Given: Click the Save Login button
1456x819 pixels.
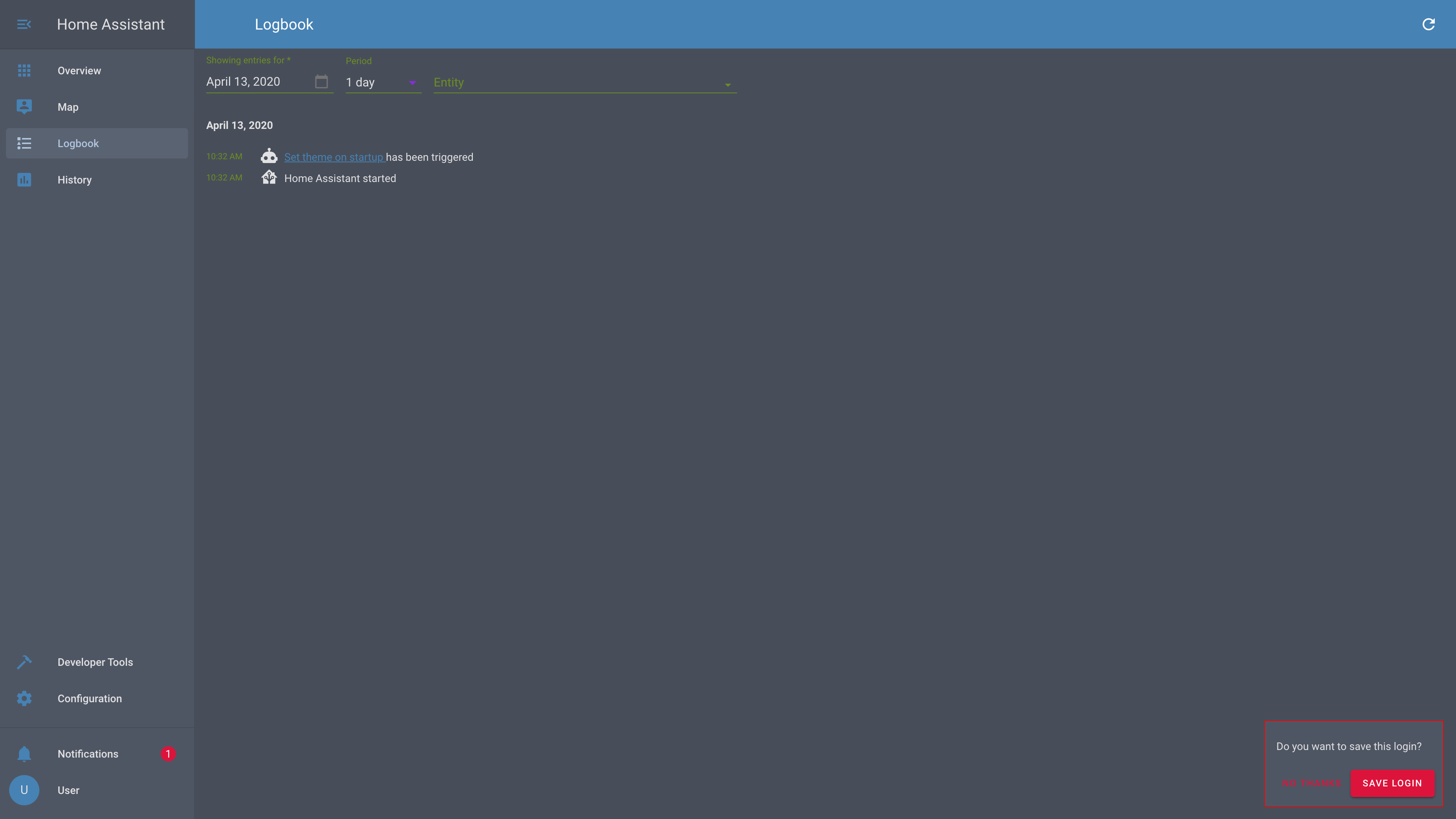Looking at the screenshot, I should coord(1392,783).
